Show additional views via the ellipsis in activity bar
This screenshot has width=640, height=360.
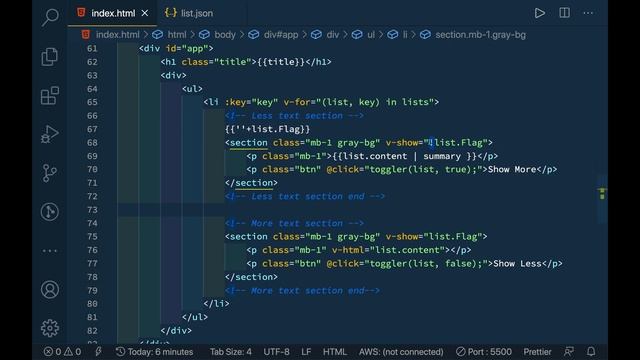pyautogui.click(x=50, y=251)
